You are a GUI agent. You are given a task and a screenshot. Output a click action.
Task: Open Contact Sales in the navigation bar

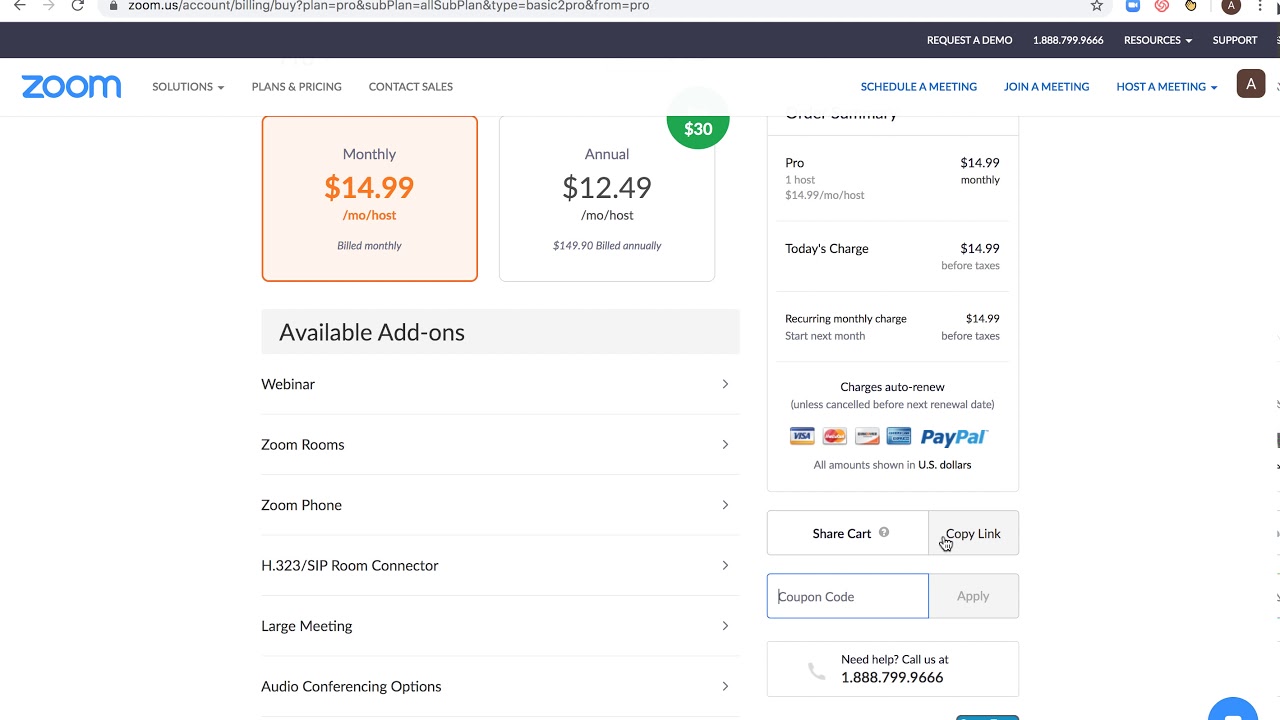tap(410, 87)
